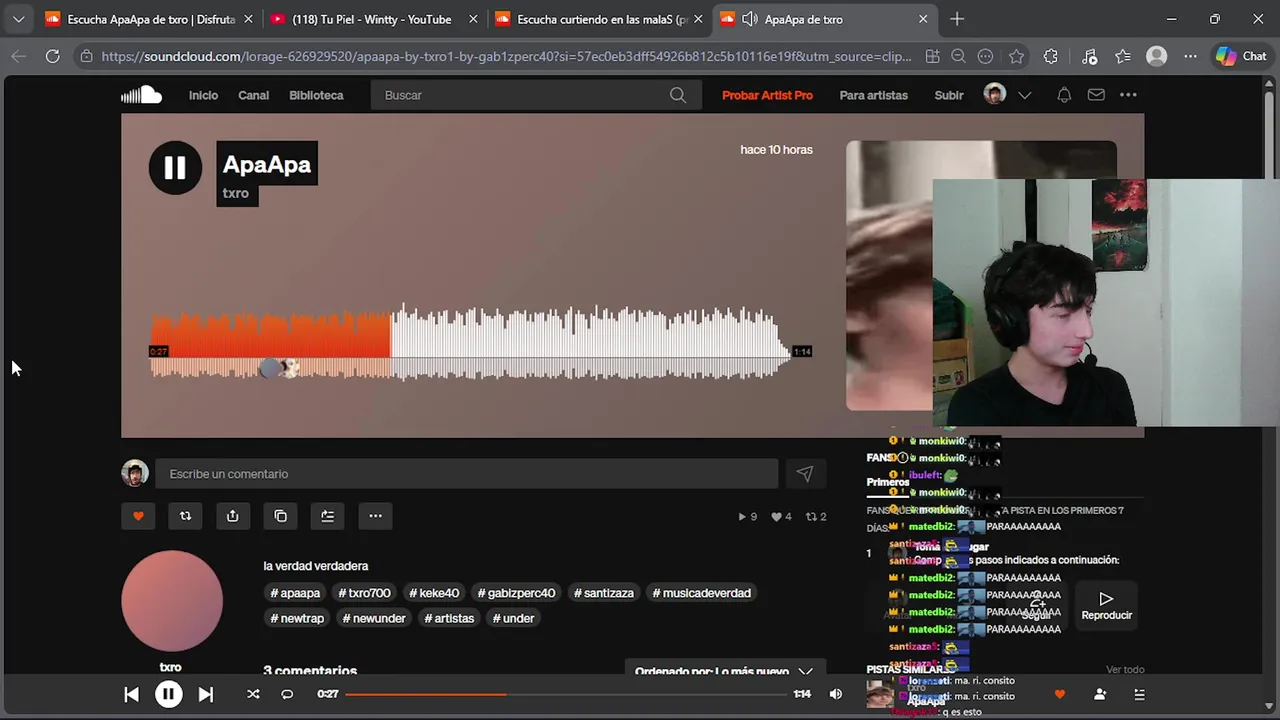Image resolution: width=1280 pixels, height=720 pixels.
Task: Click the search magnifier icon
Action: [678, 95]
